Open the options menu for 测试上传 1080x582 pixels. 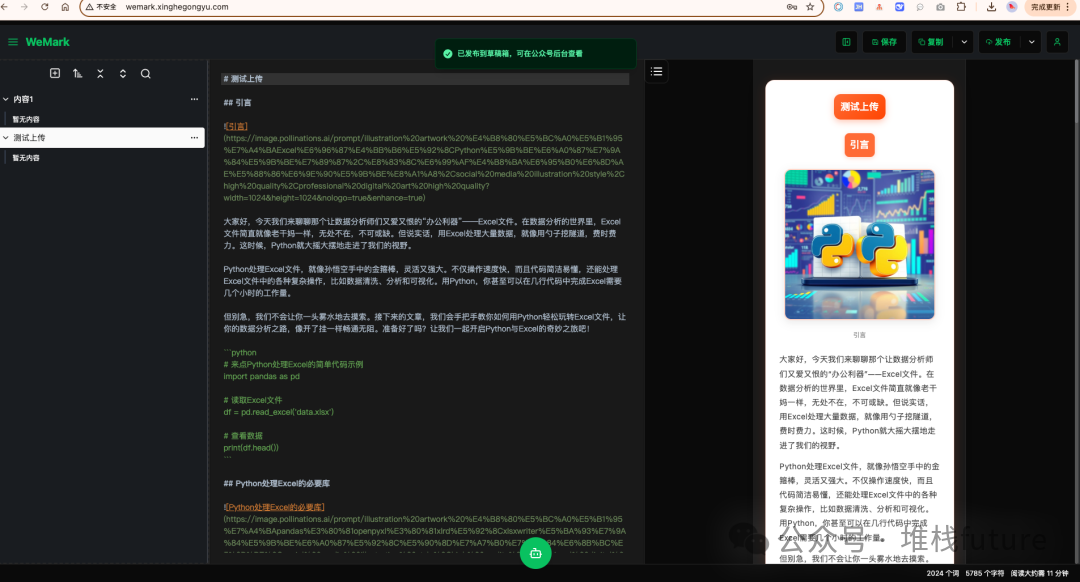point(195,137)
